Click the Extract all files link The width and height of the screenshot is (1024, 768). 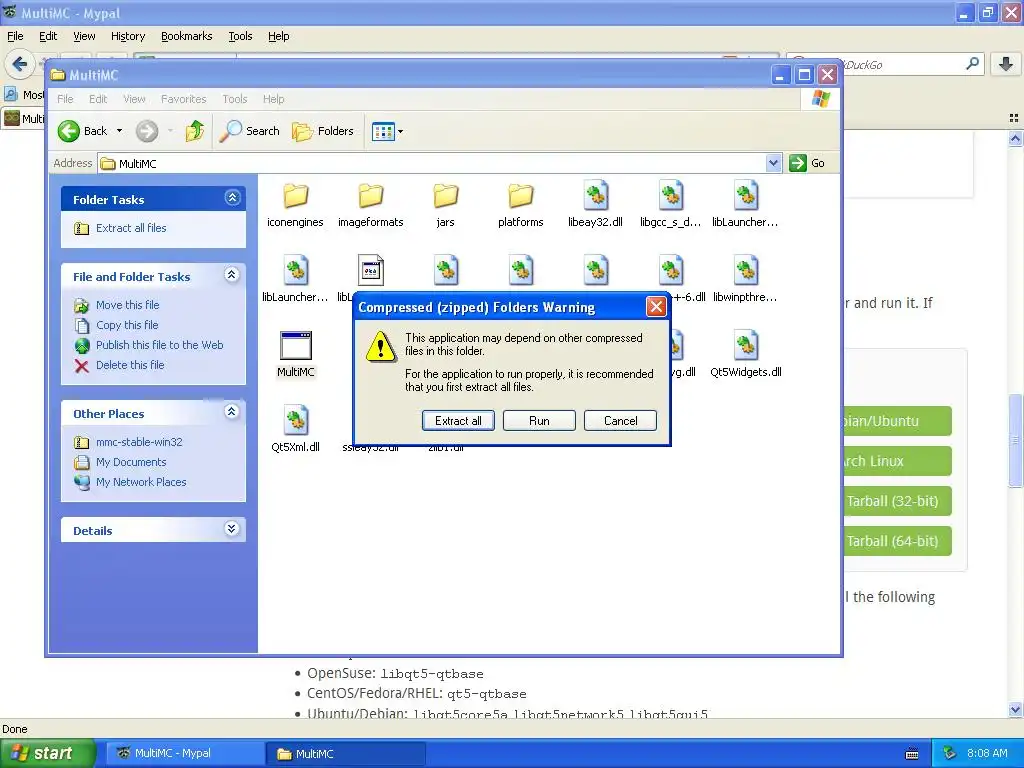131,228
